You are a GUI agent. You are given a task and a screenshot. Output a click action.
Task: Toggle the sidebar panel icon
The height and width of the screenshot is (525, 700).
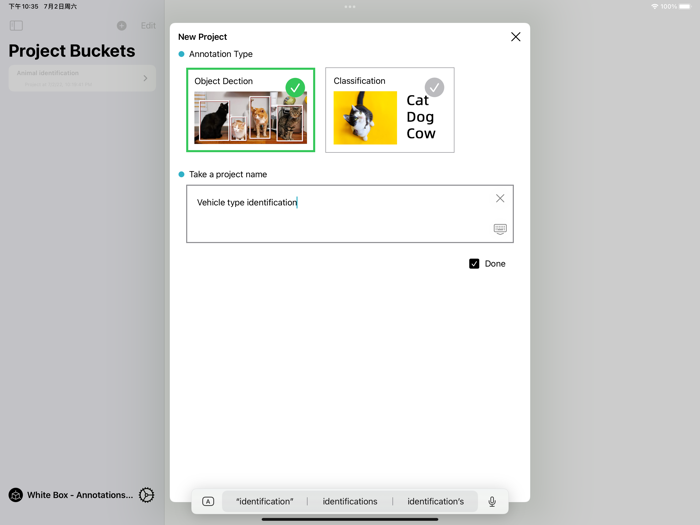click(16, 25)
